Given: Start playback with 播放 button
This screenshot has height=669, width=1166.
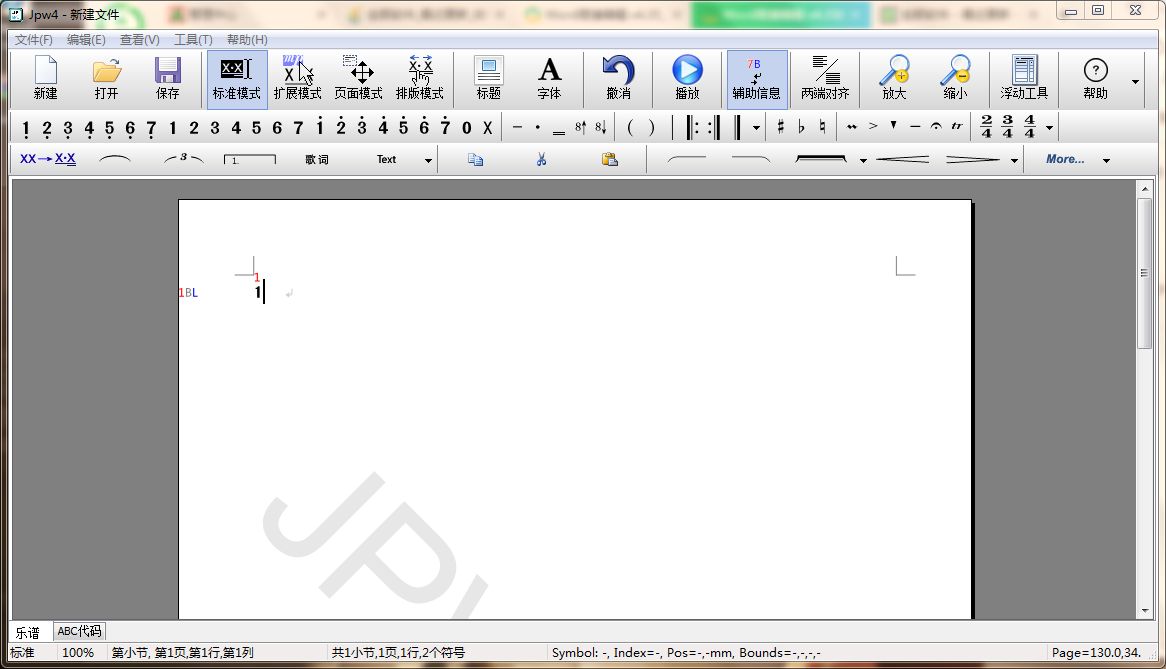Looking at the screenshot, I should 687,78.
